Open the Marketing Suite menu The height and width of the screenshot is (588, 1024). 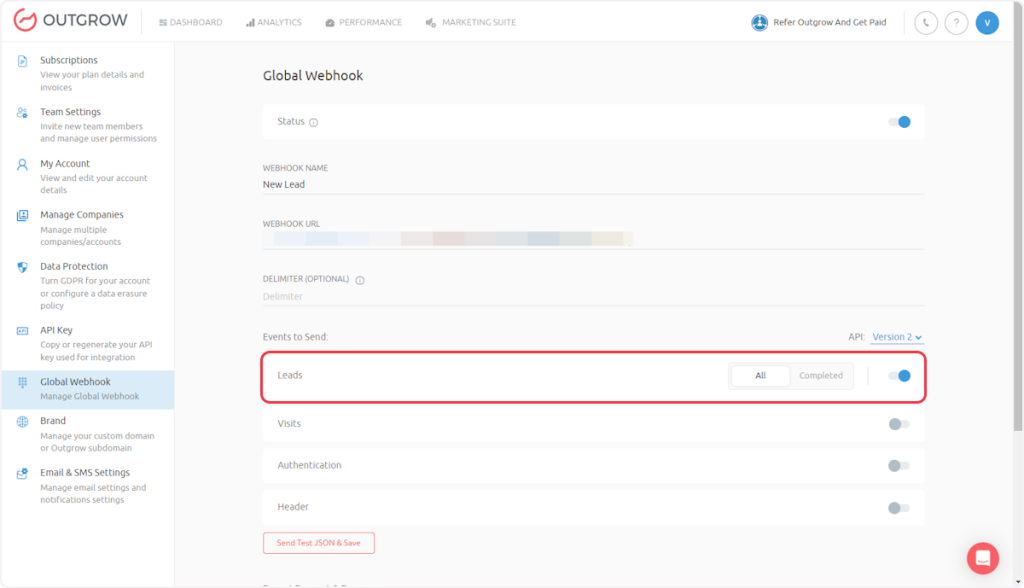471,22
